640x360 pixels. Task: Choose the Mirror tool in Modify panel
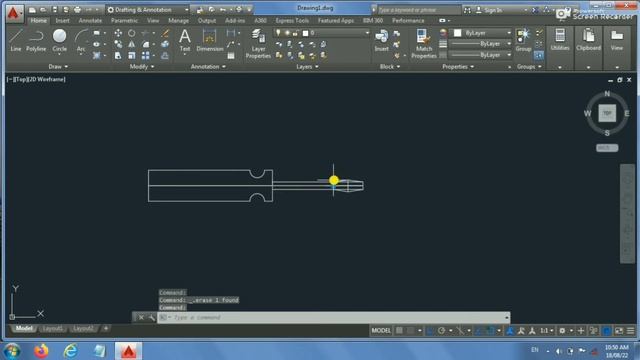131,44
